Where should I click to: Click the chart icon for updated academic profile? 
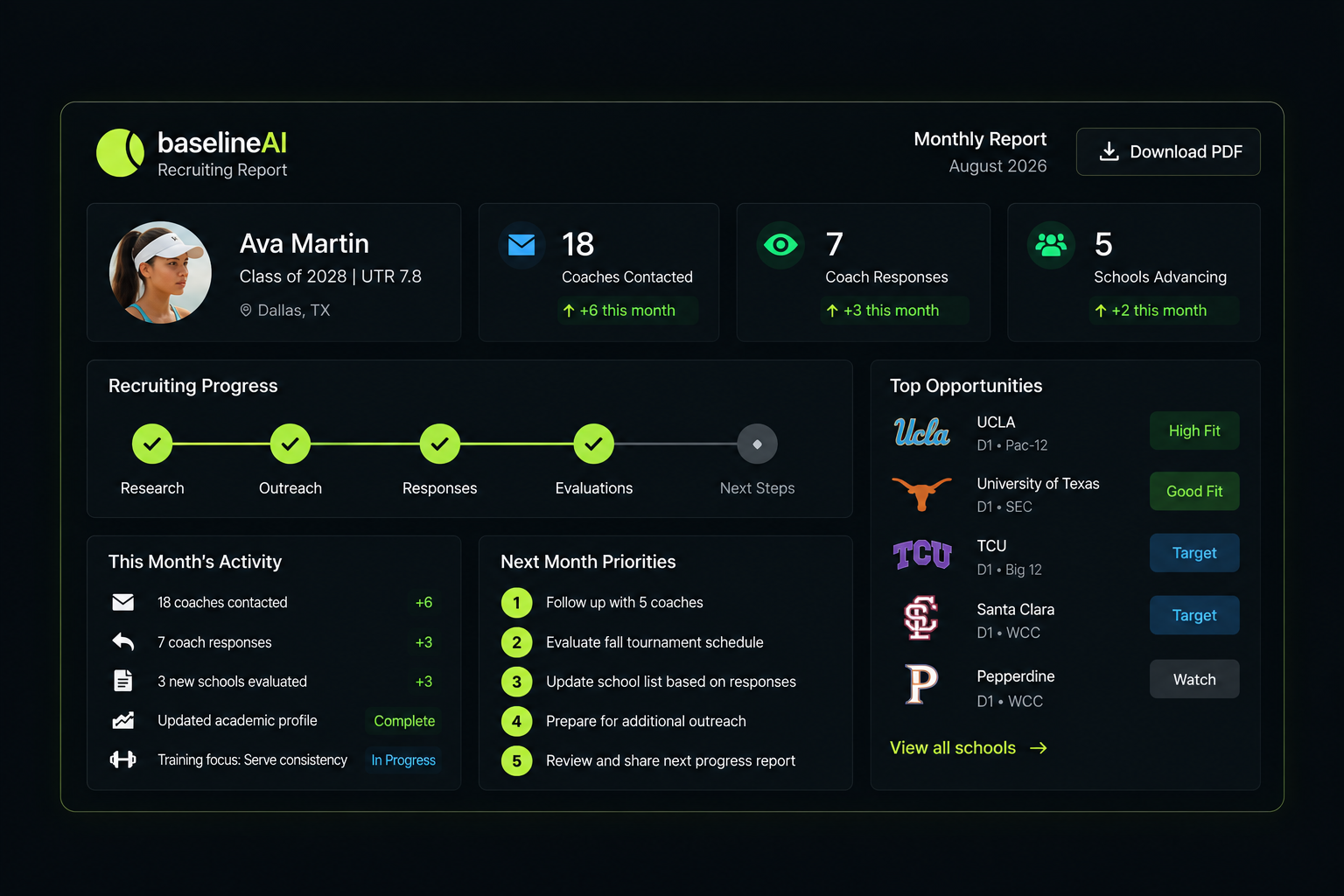point(123,720)
